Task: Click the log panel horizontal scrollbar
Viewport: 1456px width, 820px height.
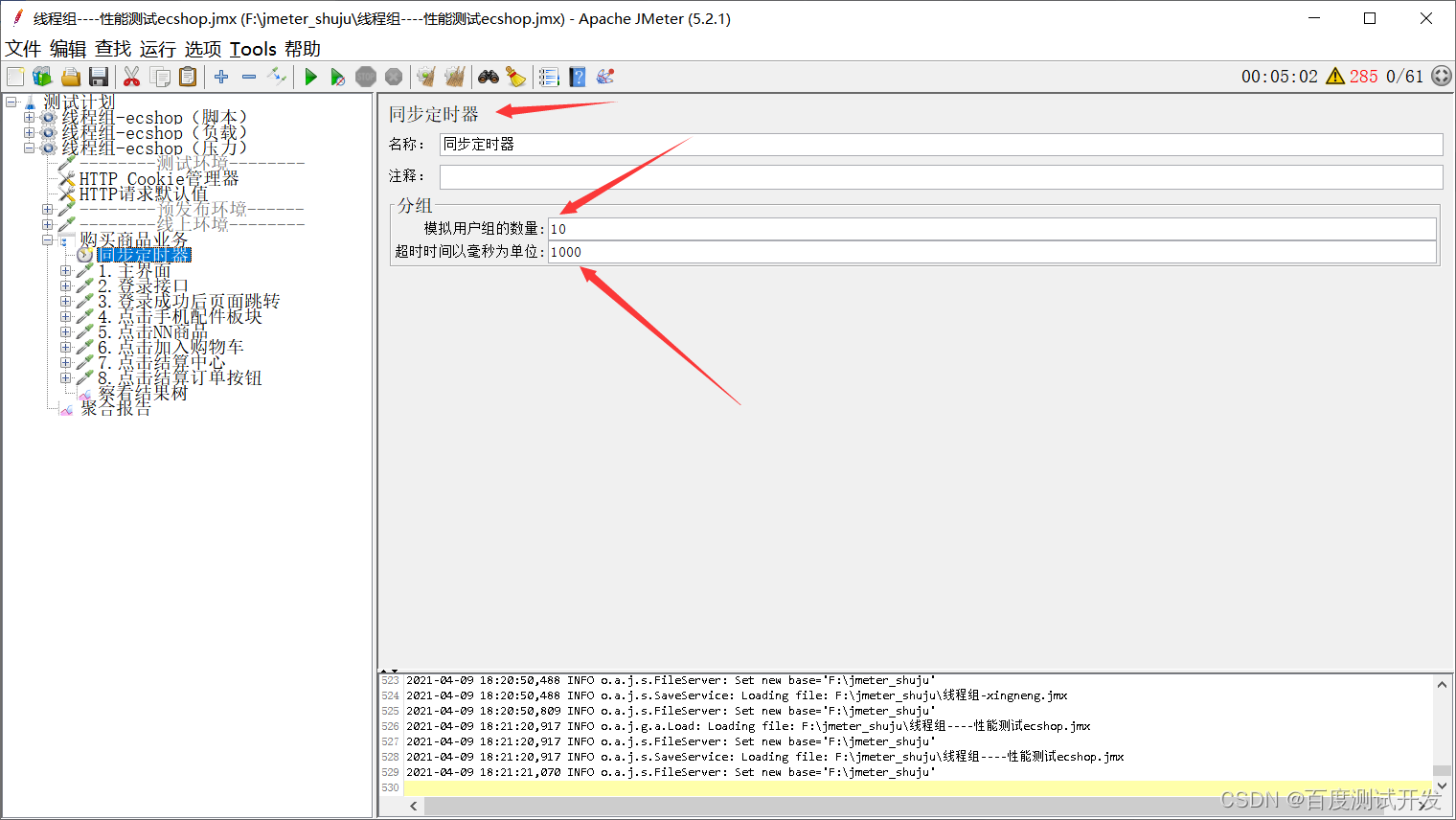Action: pyautogui.click(x=921, y=806)
